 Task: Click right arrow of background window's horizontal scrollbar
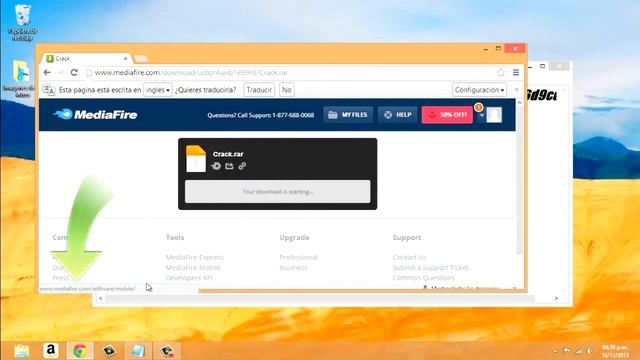(x=556, y=299)
